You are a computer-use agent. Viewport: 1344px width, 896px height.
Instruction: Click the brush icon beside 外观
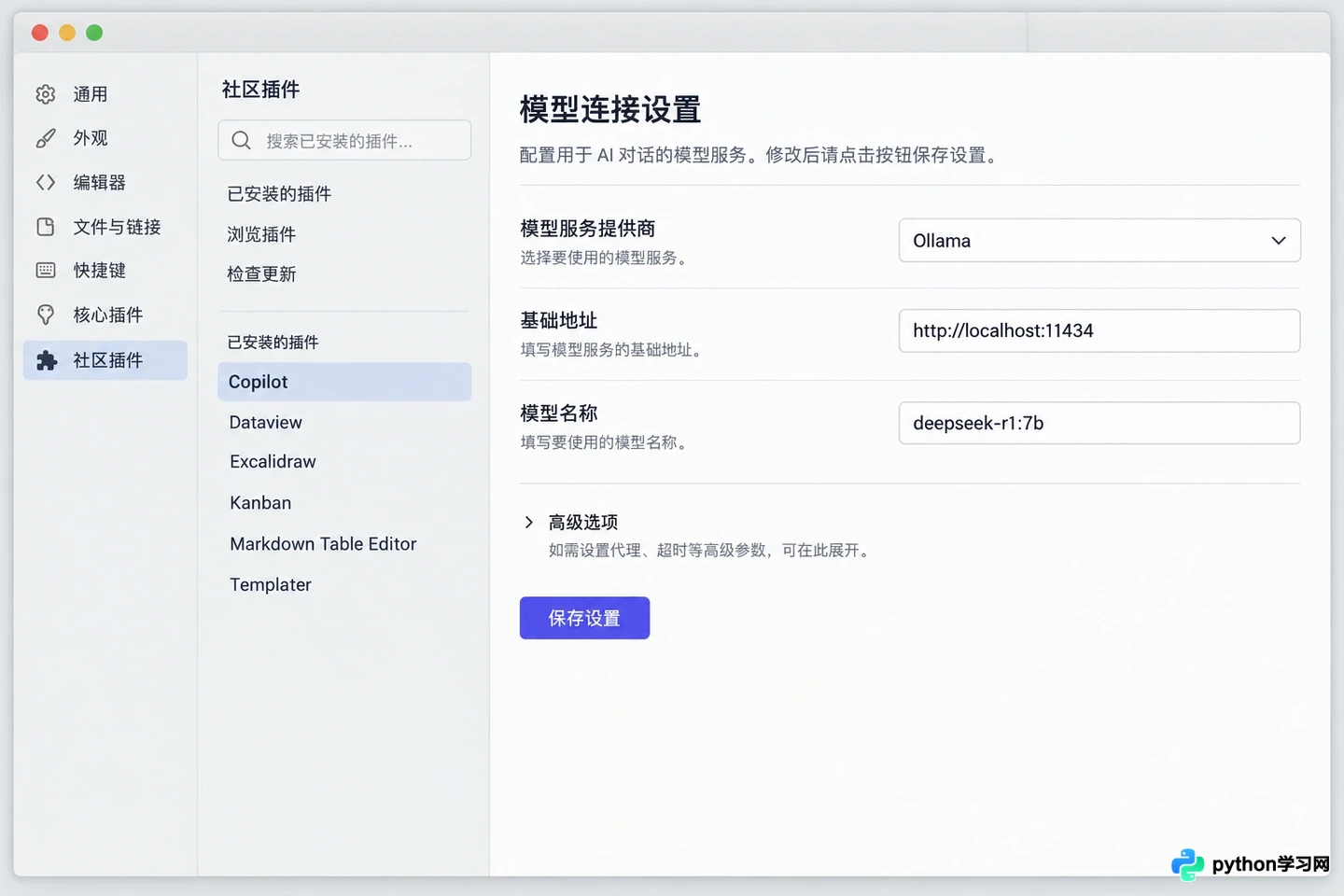coord(46,138)
